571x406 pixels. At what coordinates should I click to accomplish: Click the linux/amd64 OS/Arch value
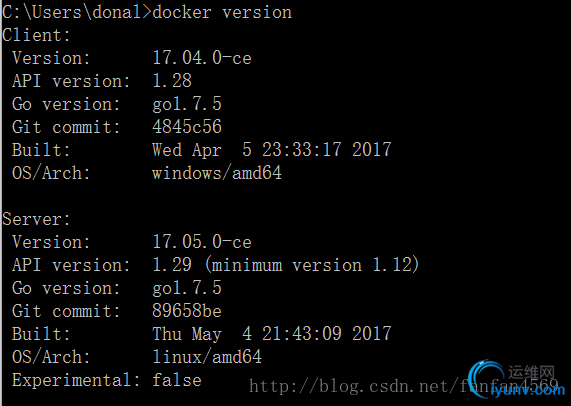click(207, 357)
